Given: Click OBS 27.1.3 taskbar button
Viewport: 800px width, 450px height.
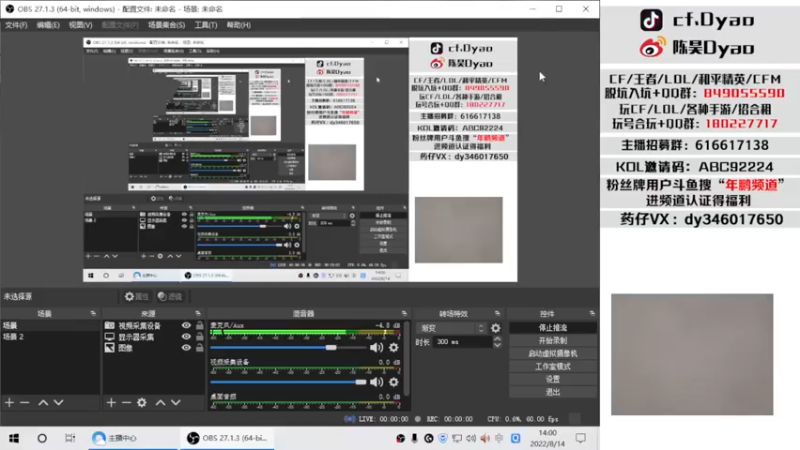Looking at the screenshot, I should tap(228, 438).
